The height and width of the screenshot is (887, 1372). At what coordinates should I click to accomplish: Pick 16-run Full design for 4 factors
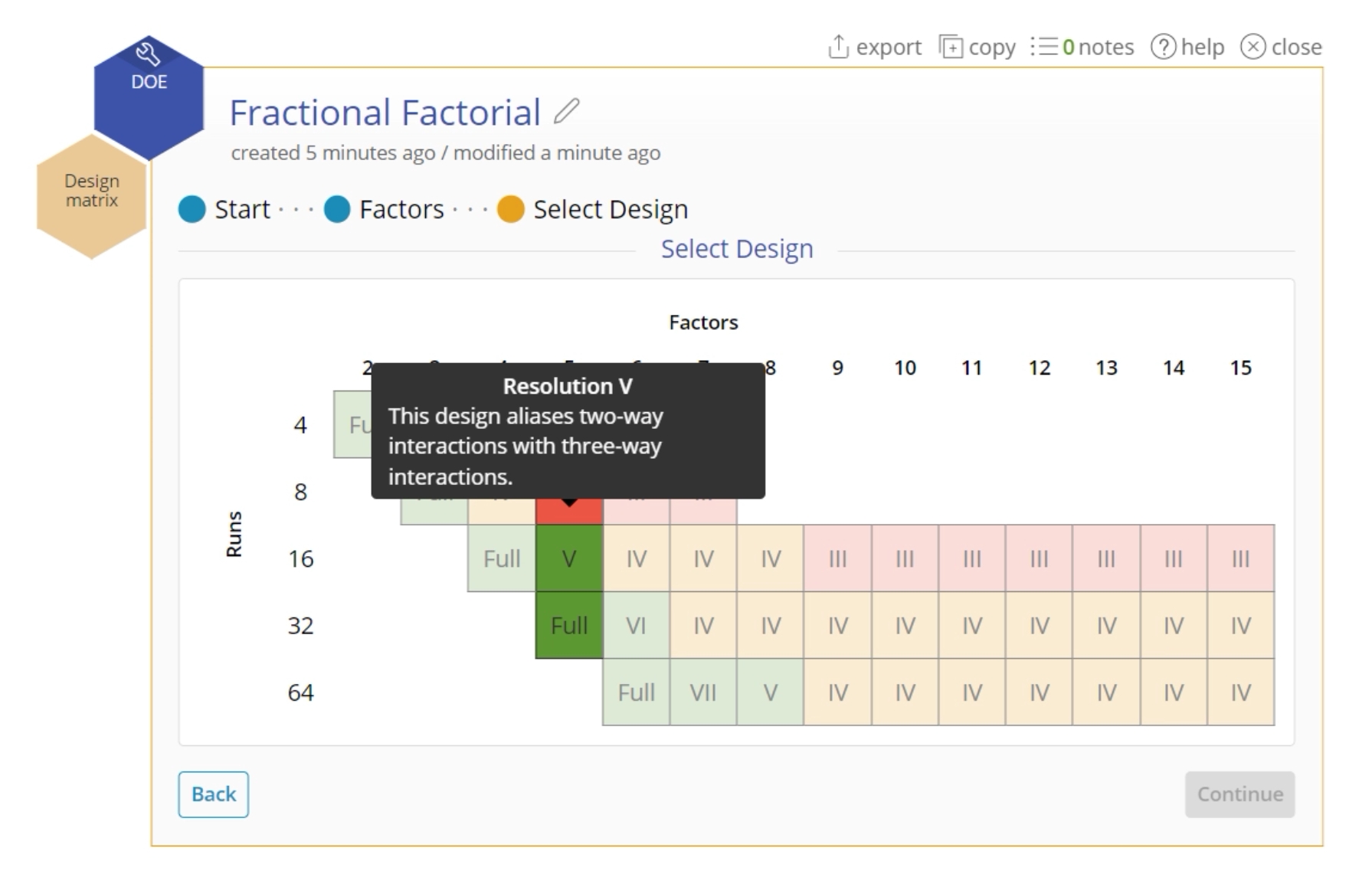coord(502,558)
